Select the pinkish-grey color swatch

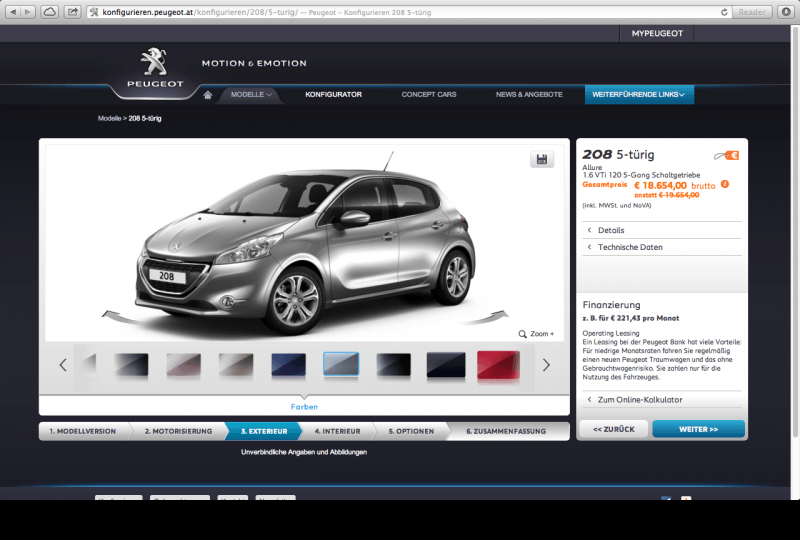click(x=184, y=365)
